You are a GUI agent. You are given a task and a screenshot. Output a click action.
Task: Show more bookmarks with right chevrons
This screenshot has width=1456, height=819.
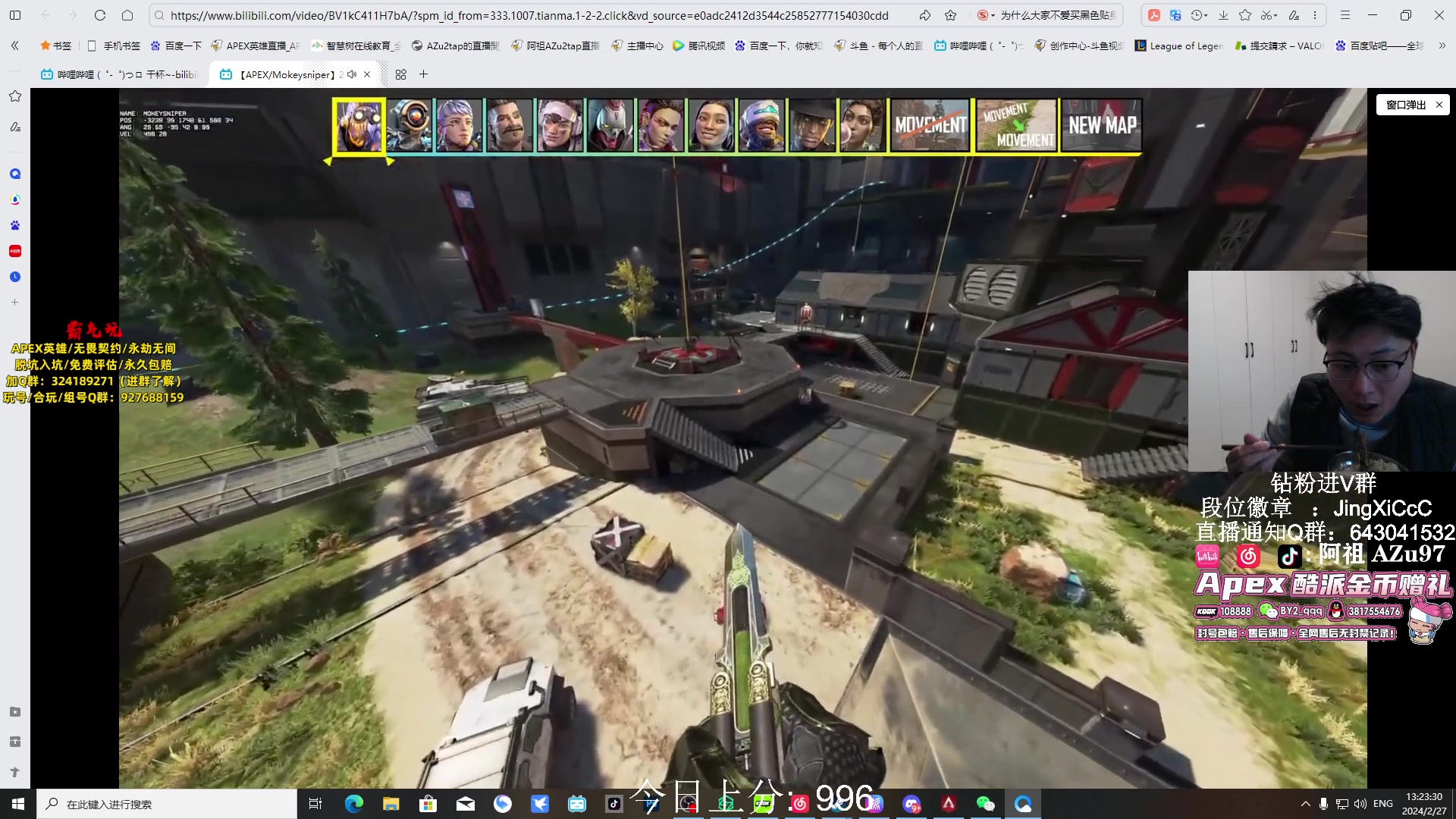coord(1442,45)
